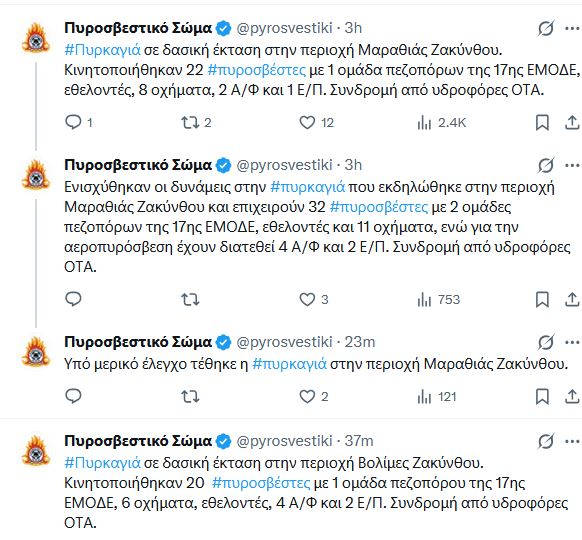
Task: Open more options menu of first tweet
Action: [572, 28]
